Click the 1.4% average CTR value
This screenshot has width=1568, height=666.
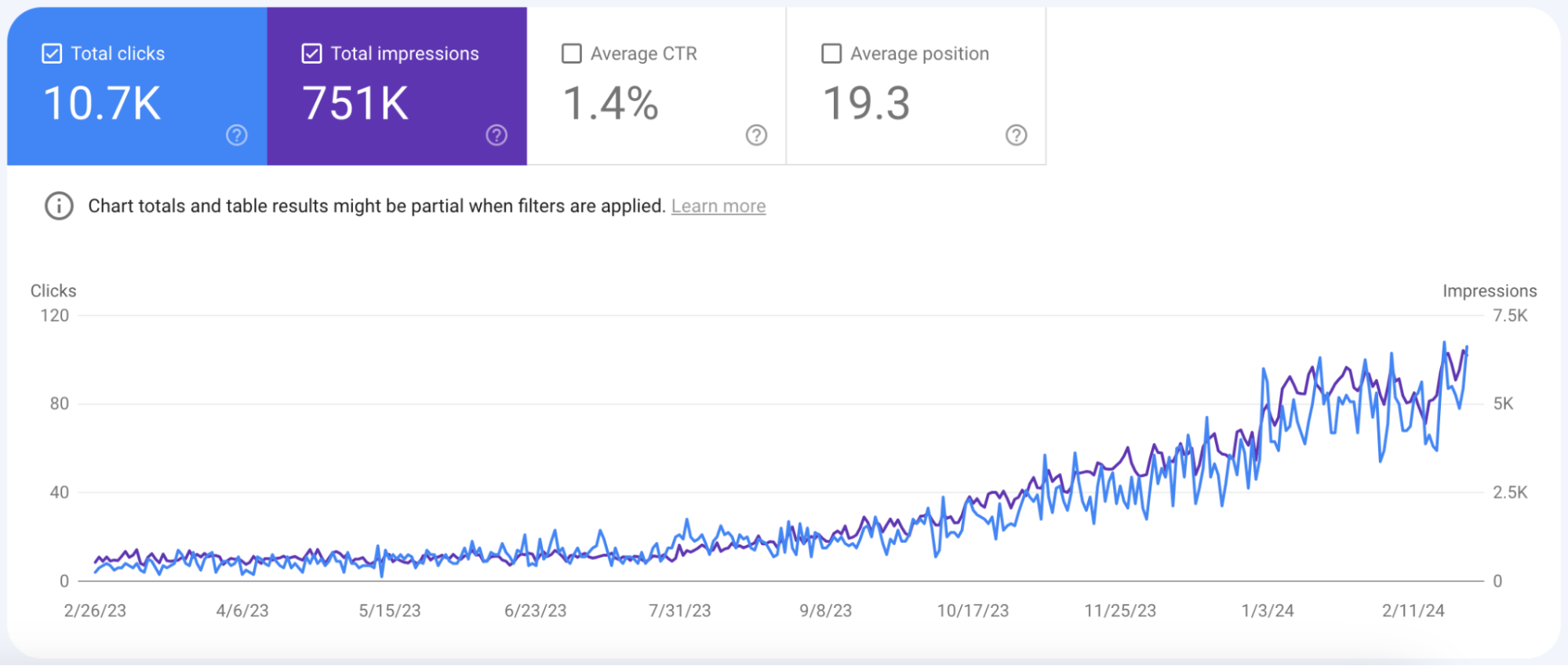610,104
